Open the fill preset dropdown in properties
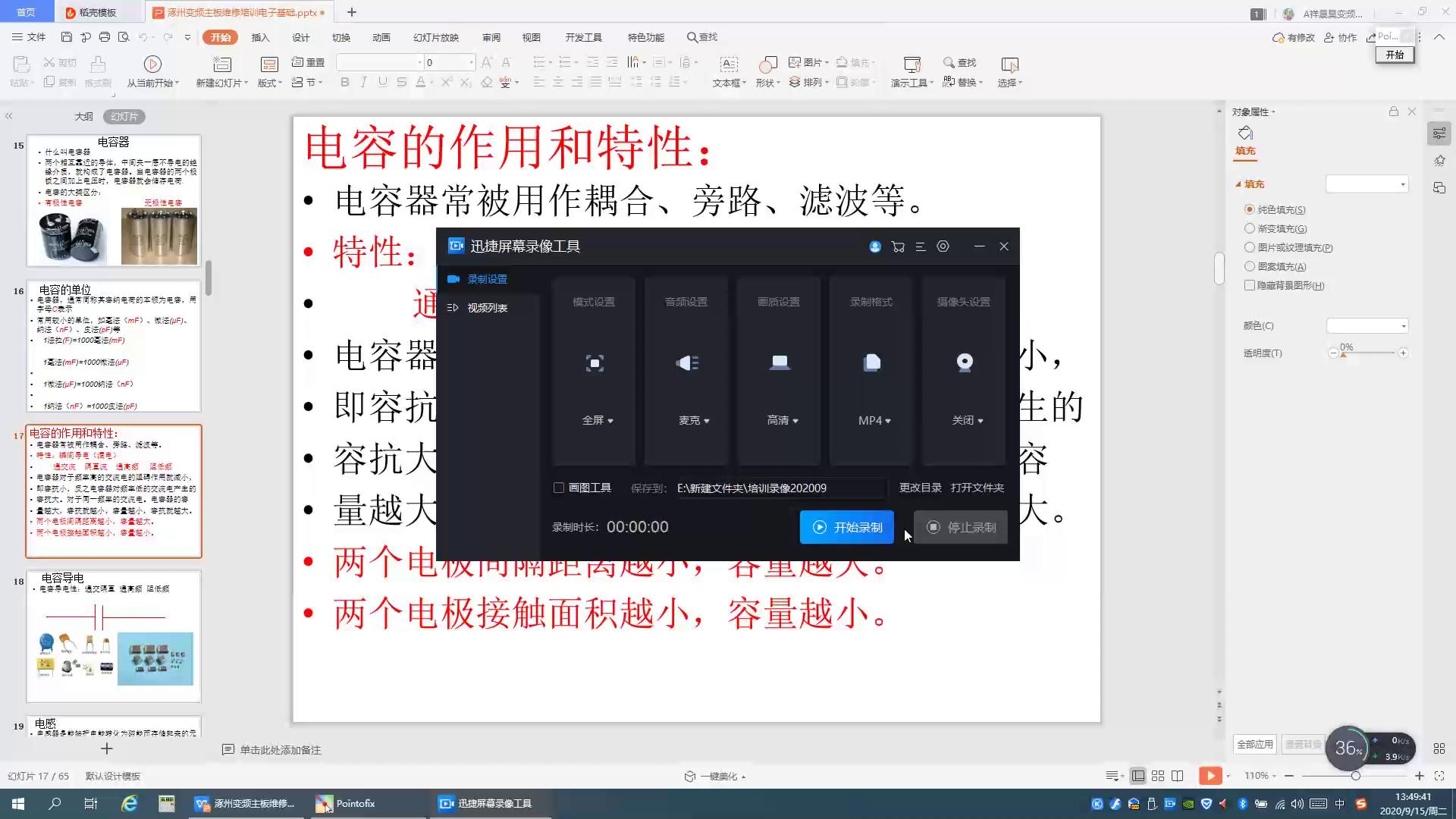Screen dimensions: 1456x819 (x=1367, y=184)
